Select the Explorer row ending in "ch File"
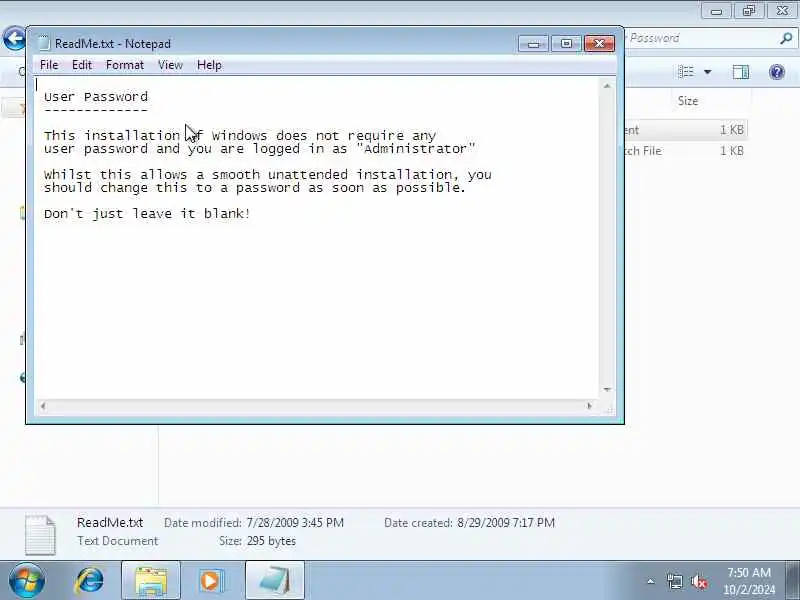This screenshot has width=800, height=600. click(x=685, y=151)
